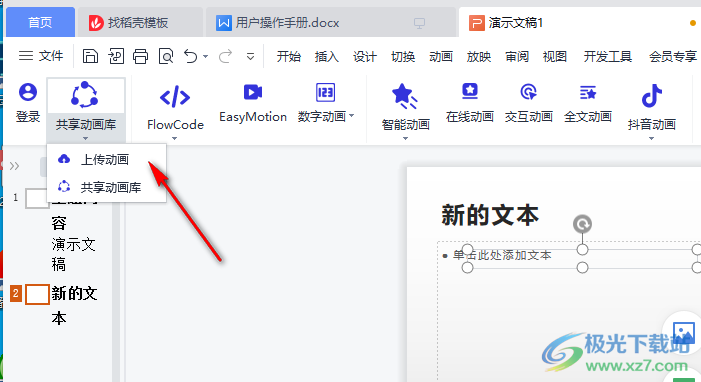Select 共享动画库 menu entry in dropdown

(106, 187)
